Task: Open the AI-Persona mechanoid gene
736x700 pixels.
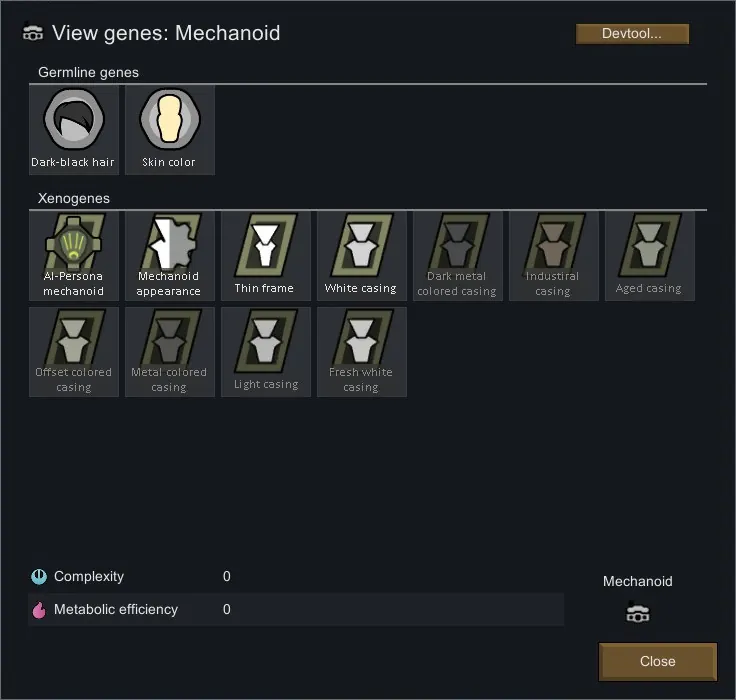Action: [x=74, y=256]
